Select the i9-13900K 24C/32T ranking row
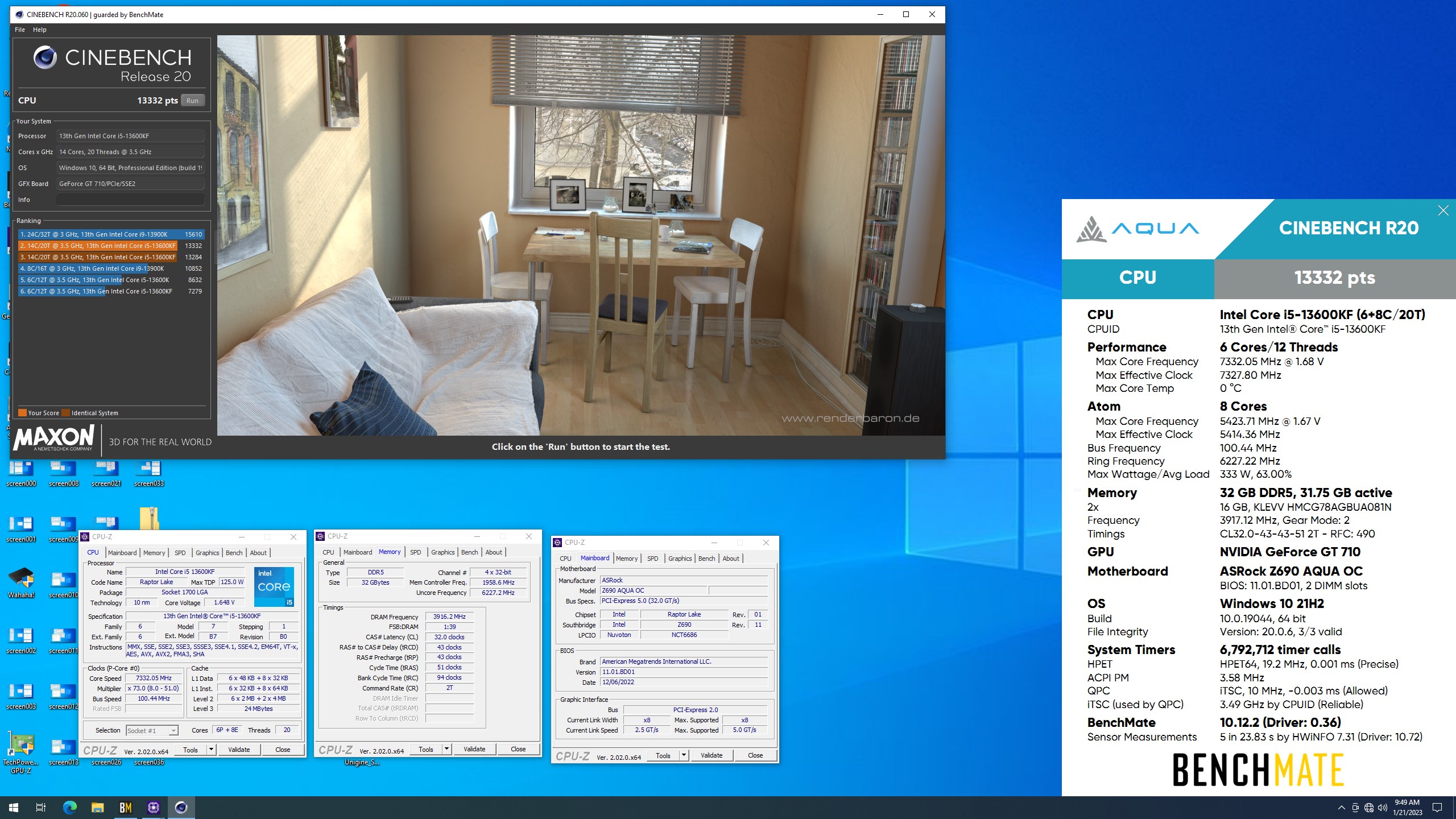 click(x=111, y=234)
